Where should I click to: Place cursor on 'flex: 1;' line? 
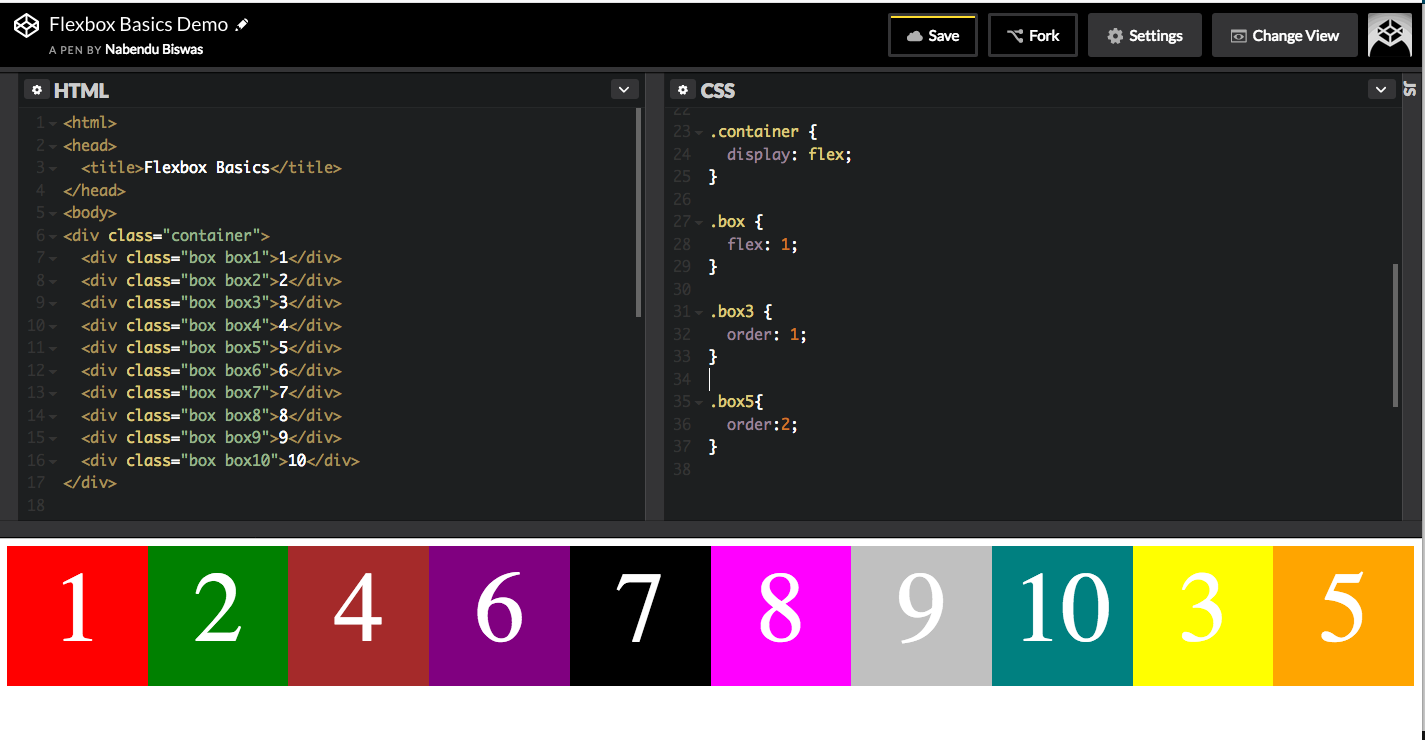coord(762,244)
